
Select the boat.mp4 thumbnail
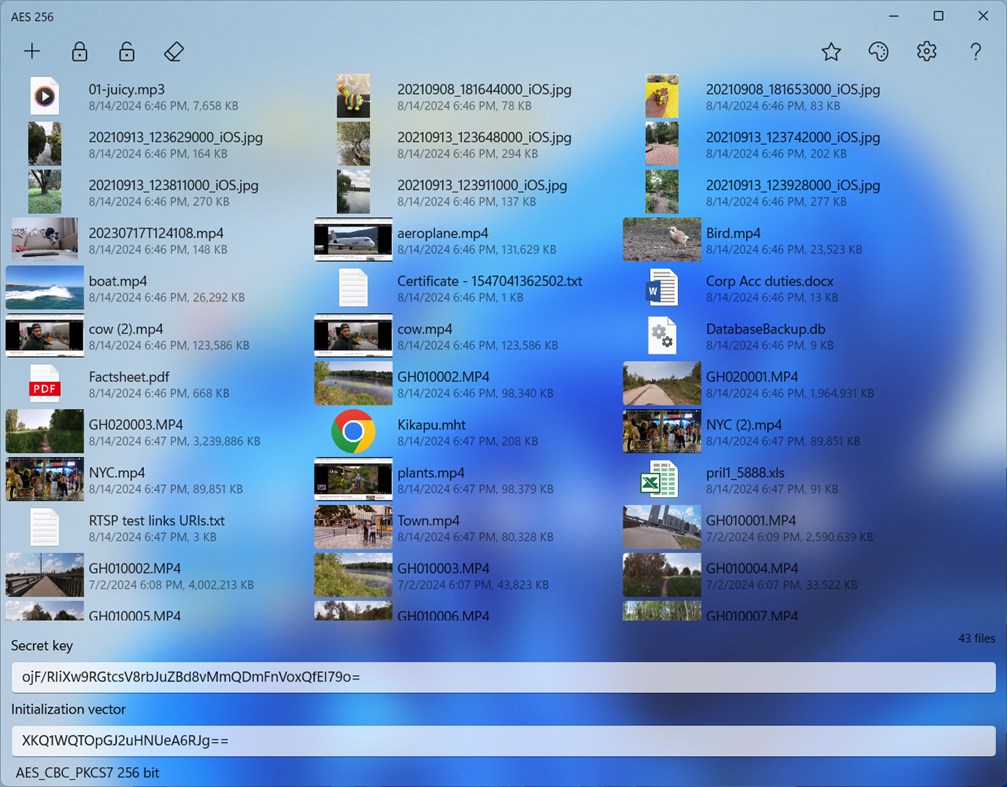44,287
